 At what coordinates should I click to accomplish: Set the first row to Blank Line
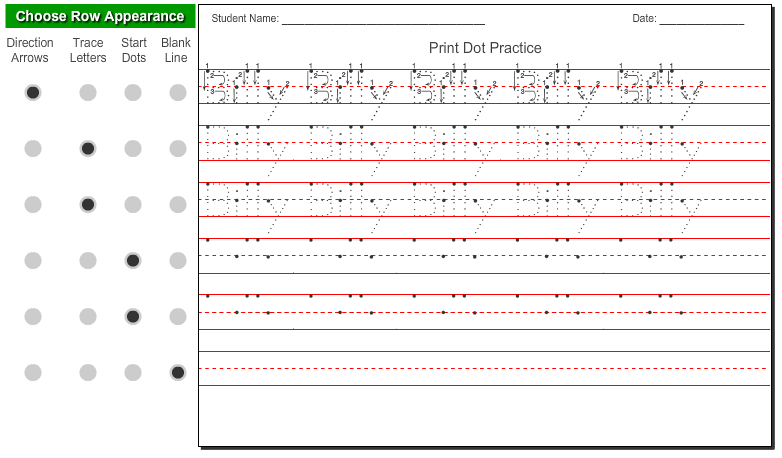(178, 92)
